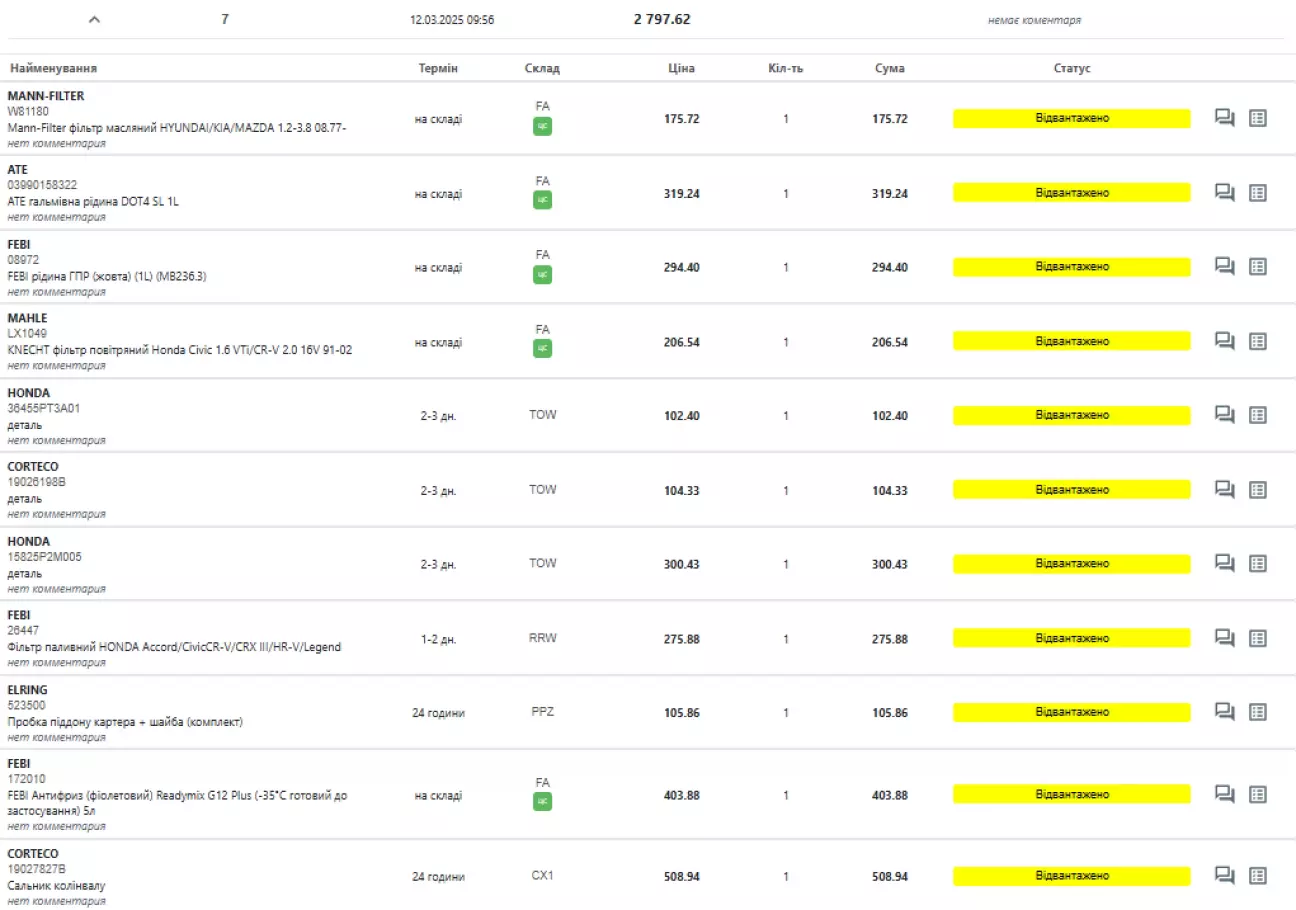Image resolution: width=1296 pixels, height=910 pixels.
Task: Click yellow Відвантажено status for FEBI 26447
Action: [1072, 638]
